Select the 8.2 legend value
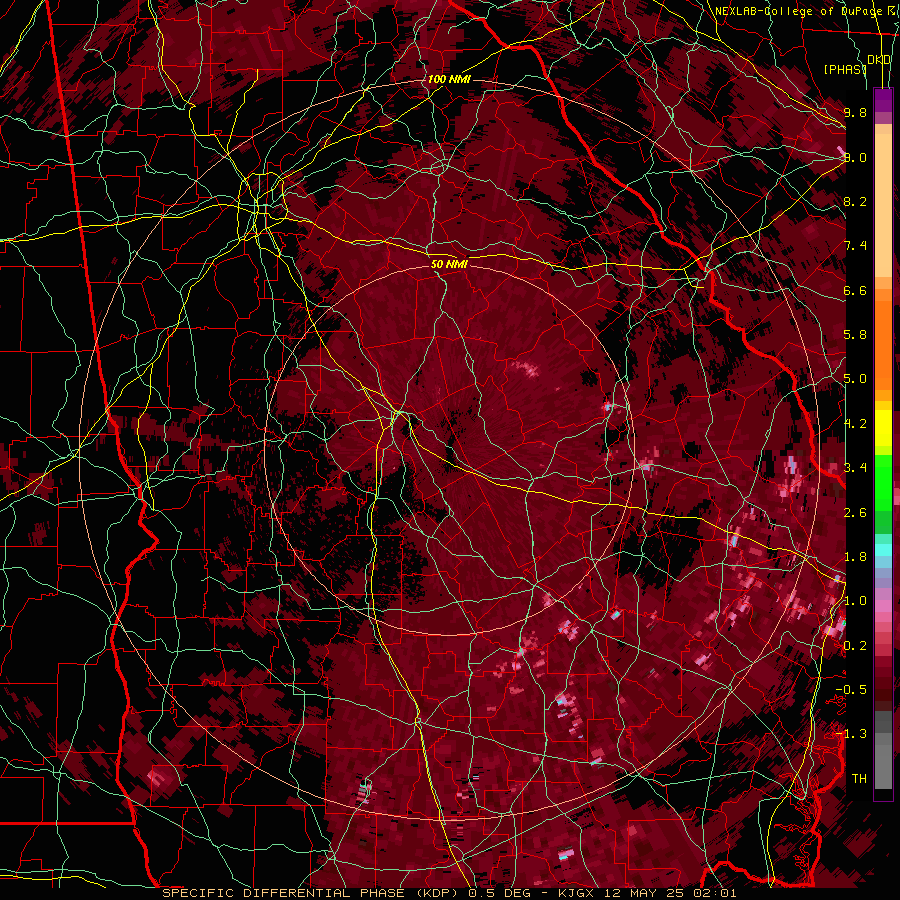The height and width of the screenshot is (900, 900). (x=855, y=201)
